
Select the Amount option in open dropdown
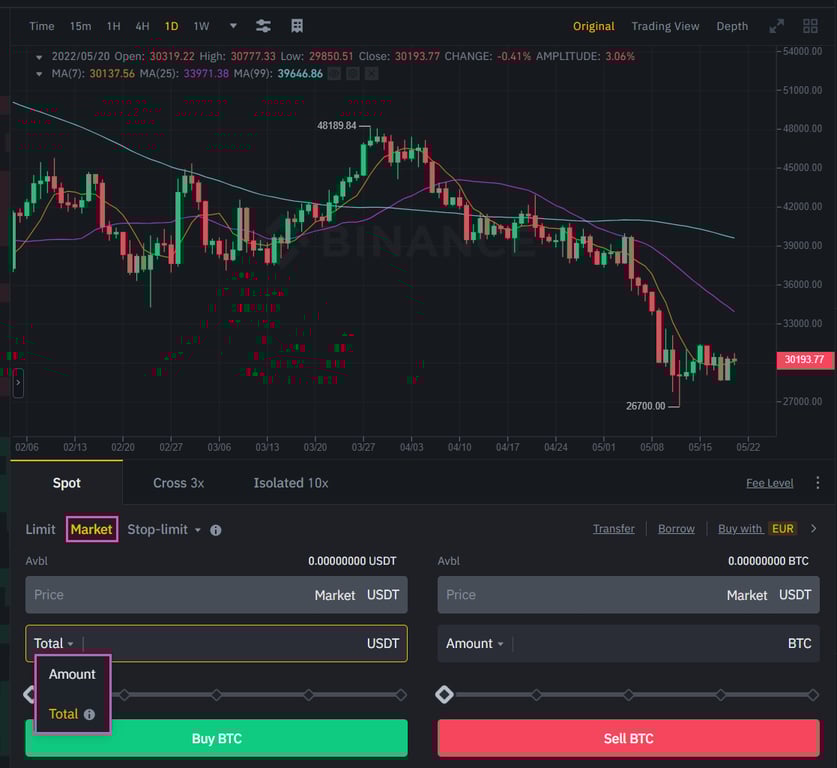coord(72,674)
